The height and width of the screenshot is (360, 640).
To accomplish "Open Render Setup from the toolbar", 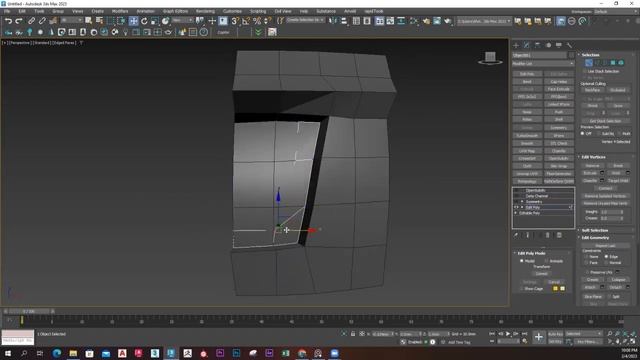I will (426, 21).
